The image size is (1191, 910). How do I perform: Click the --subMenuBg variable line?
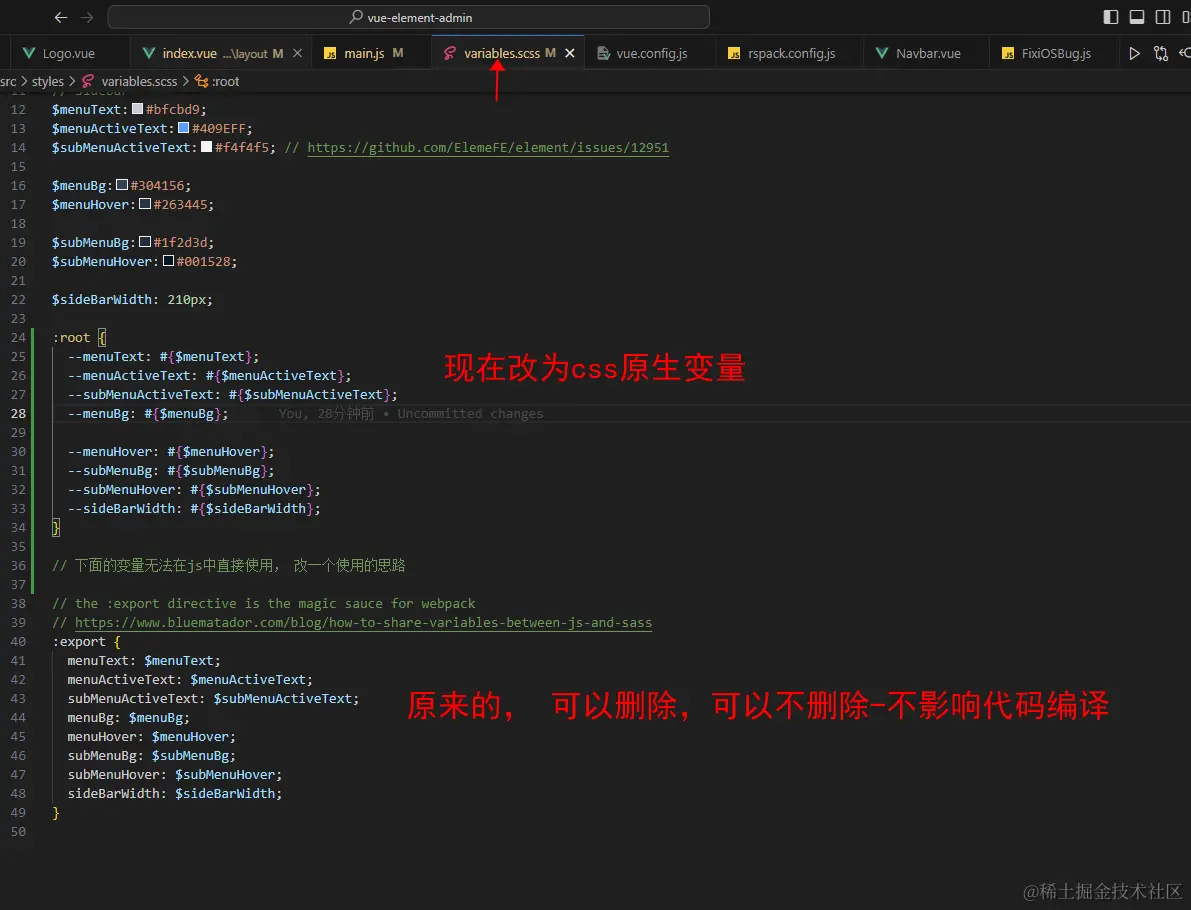(x=171, y=470)
